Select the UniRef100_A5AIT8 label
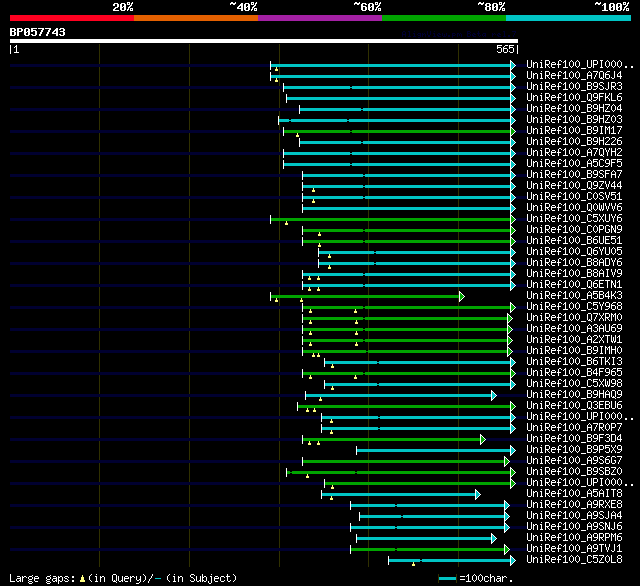Viewport: 640px width, 586px height. tap(574, 494)
